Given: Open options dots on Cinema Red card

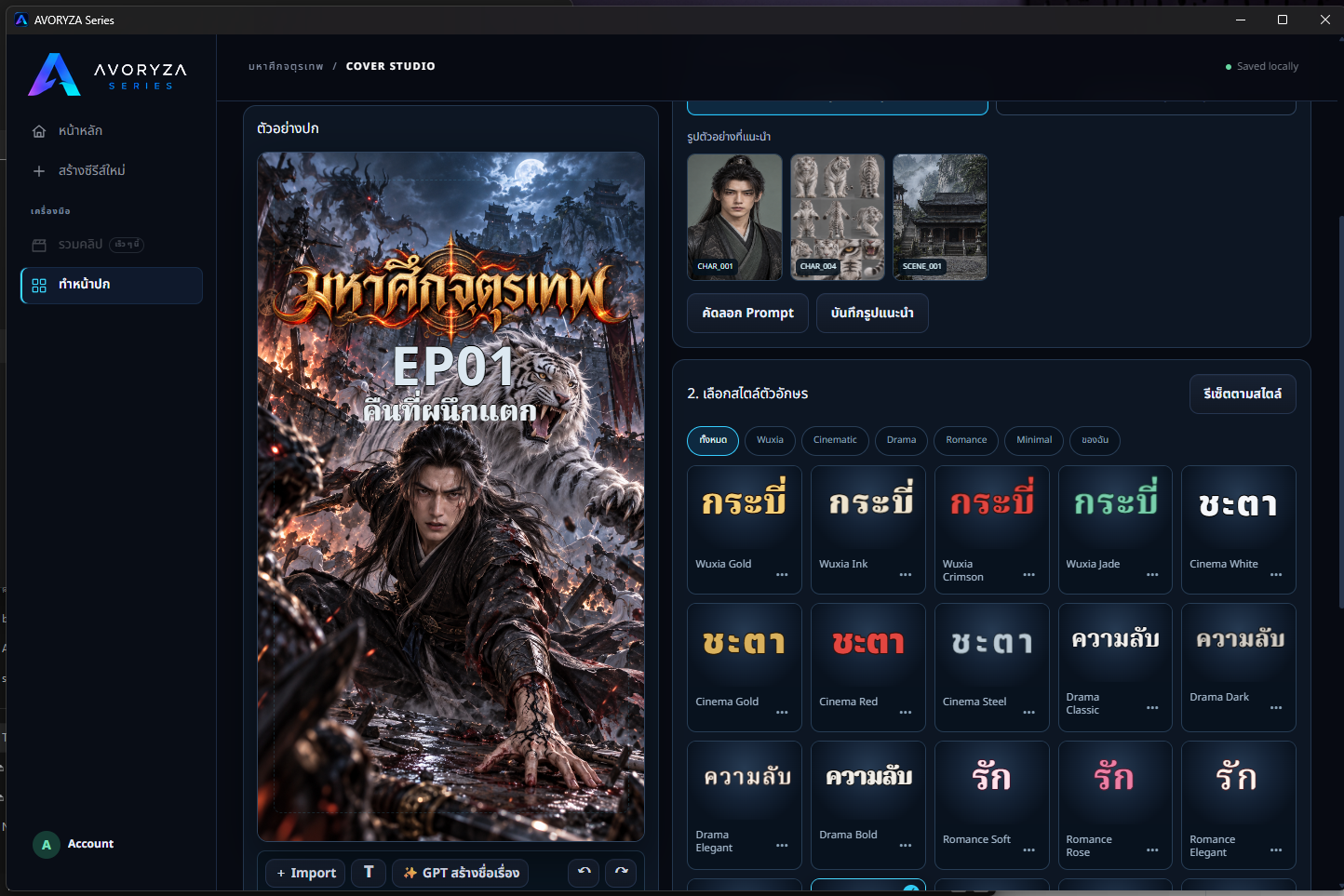Looking at the screenshot, I should [x=906, y=713].
